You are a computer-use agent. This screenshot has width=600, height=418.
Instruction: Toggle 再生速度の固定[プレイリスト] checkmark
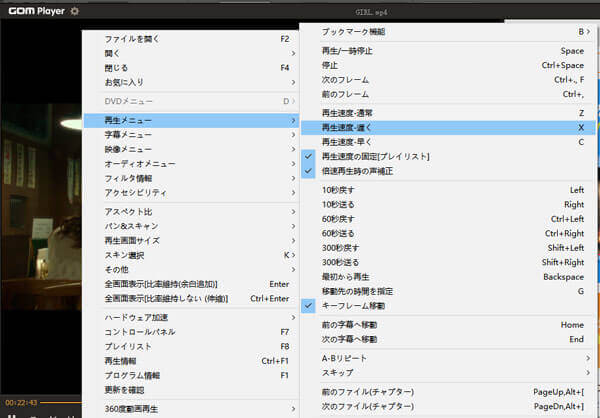(x=375, y=156)
